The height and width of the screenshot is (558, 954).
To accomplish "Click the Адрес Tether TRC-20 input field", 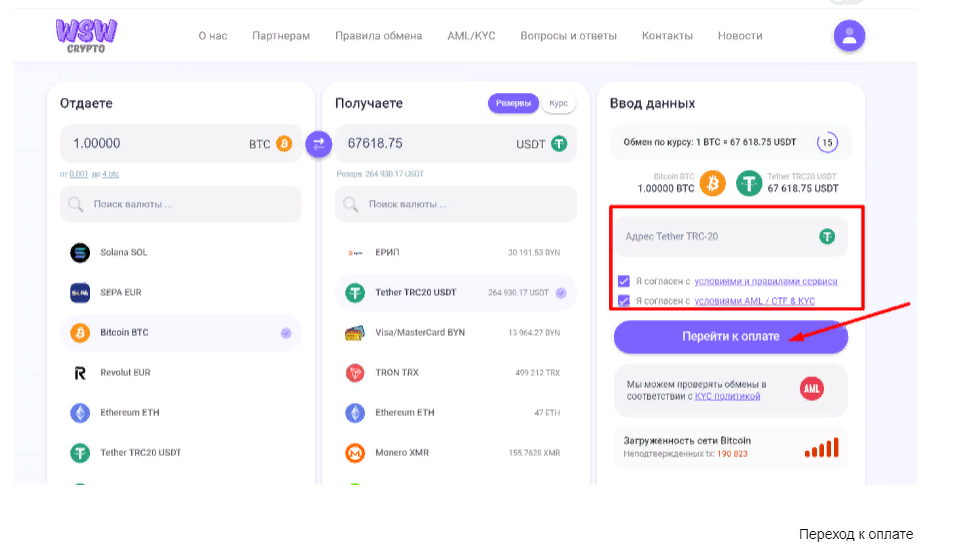I will 715,237.
